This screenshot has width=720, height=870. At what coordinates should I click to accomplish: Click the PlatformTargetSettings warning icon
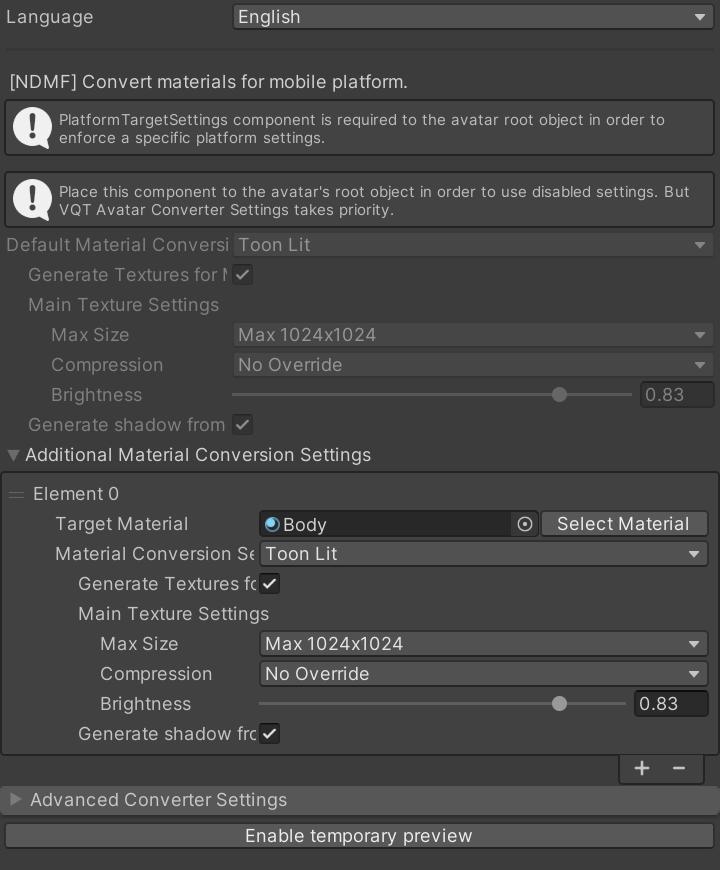tap(32, 128)
